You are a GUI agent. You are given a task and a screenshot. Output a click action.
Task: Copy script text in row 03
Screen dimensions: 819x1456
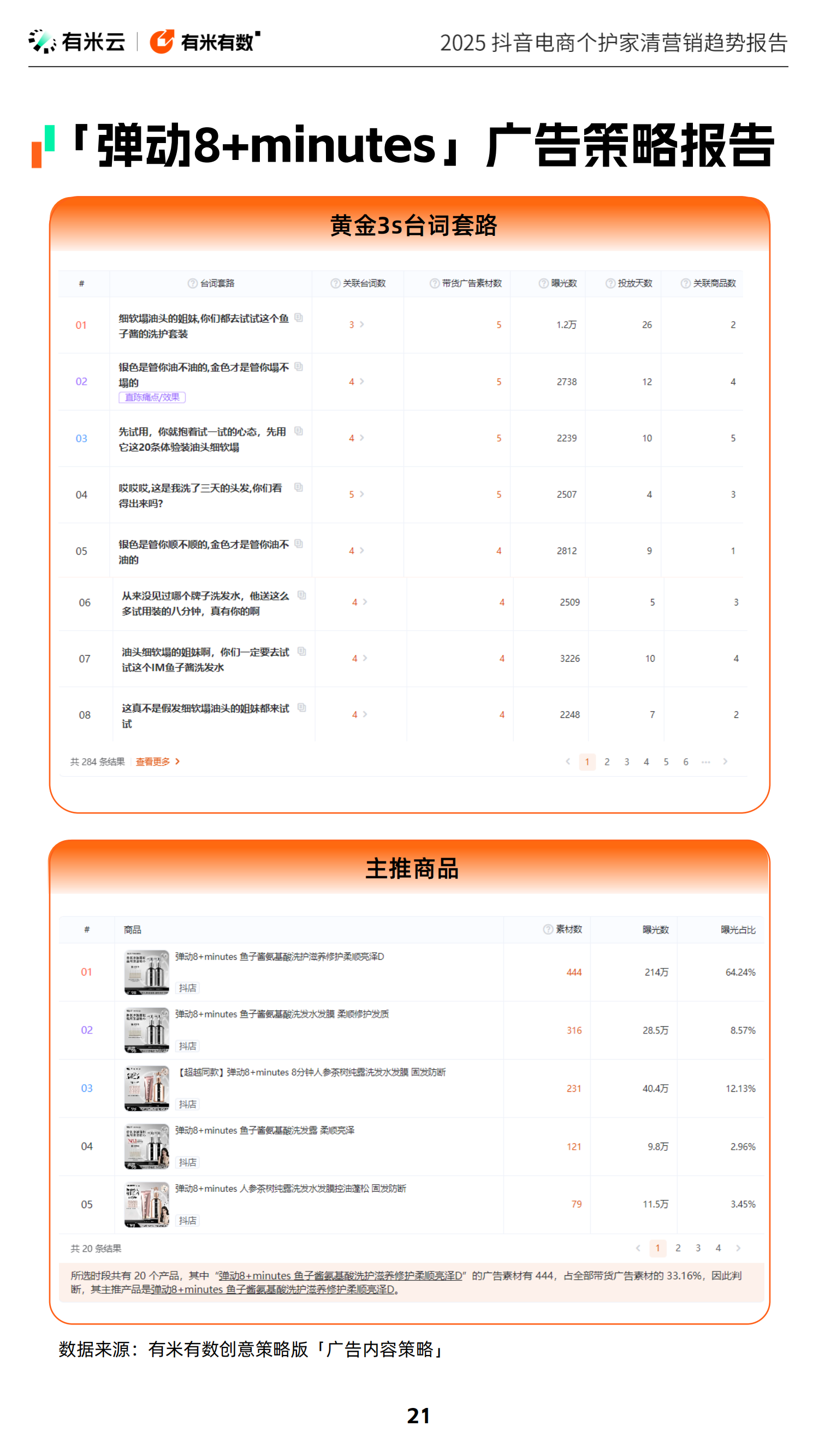(x=299, y=431)
